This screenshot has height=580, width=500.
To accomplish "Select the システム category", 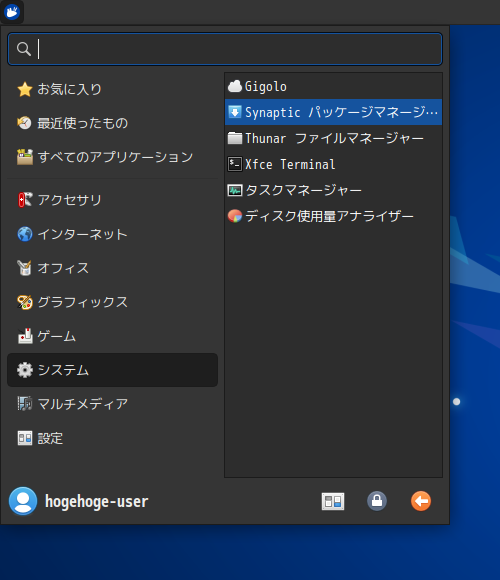I will (x=112, y=370).
